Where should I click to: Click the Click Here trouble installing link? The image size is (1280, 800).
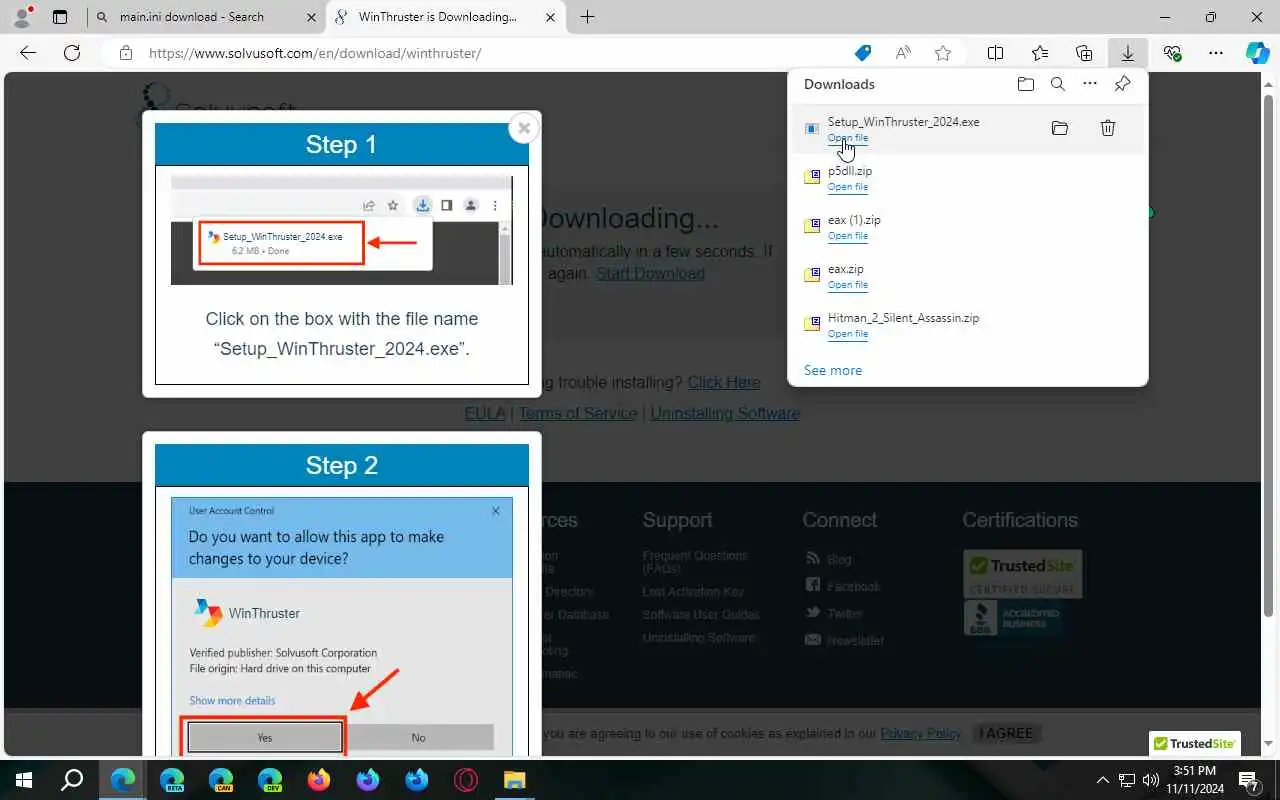click(724, 382)
